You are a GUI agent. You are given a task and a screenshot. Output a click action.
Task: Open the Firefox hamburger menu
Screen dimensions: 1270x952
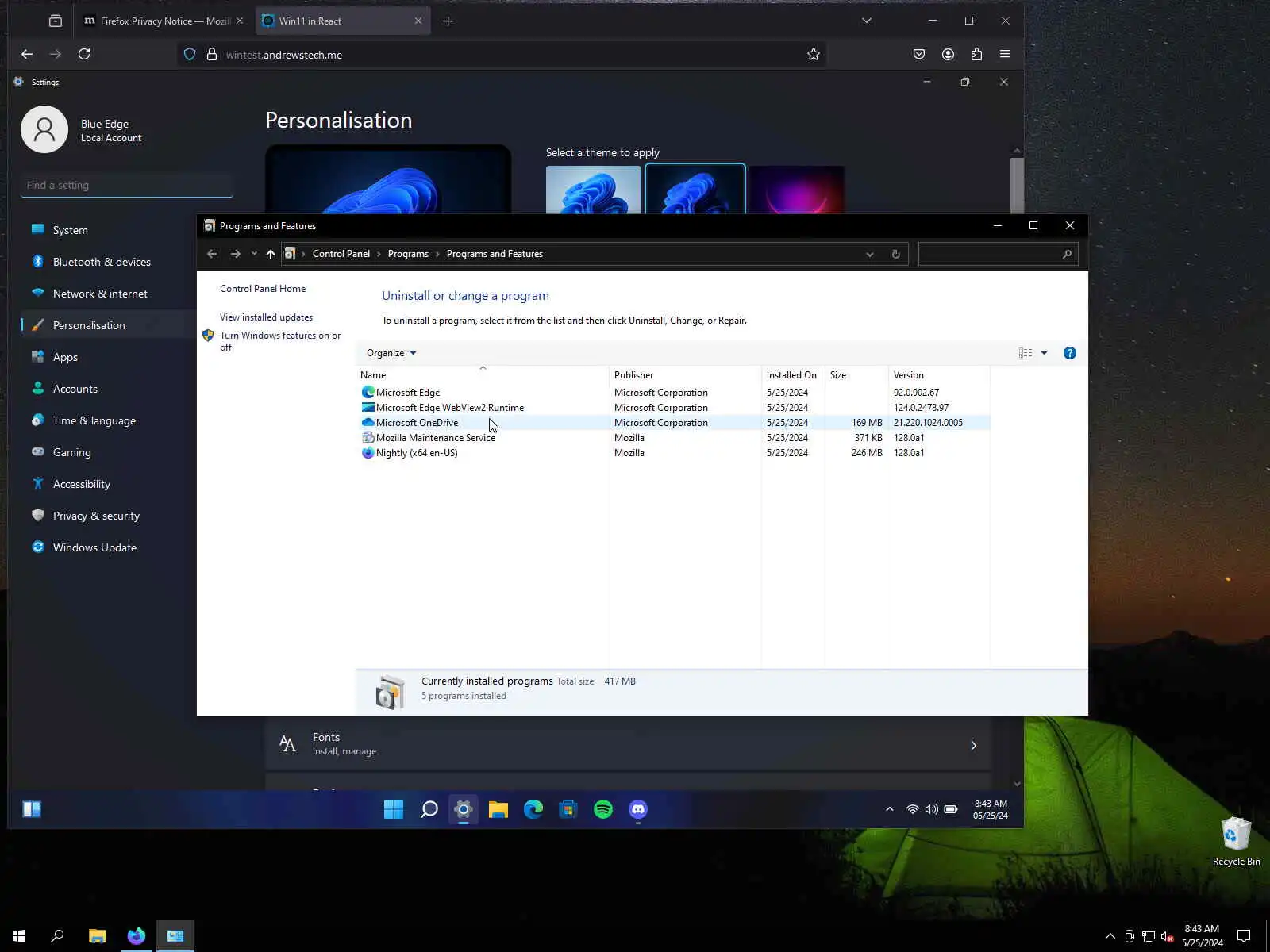1005,54
